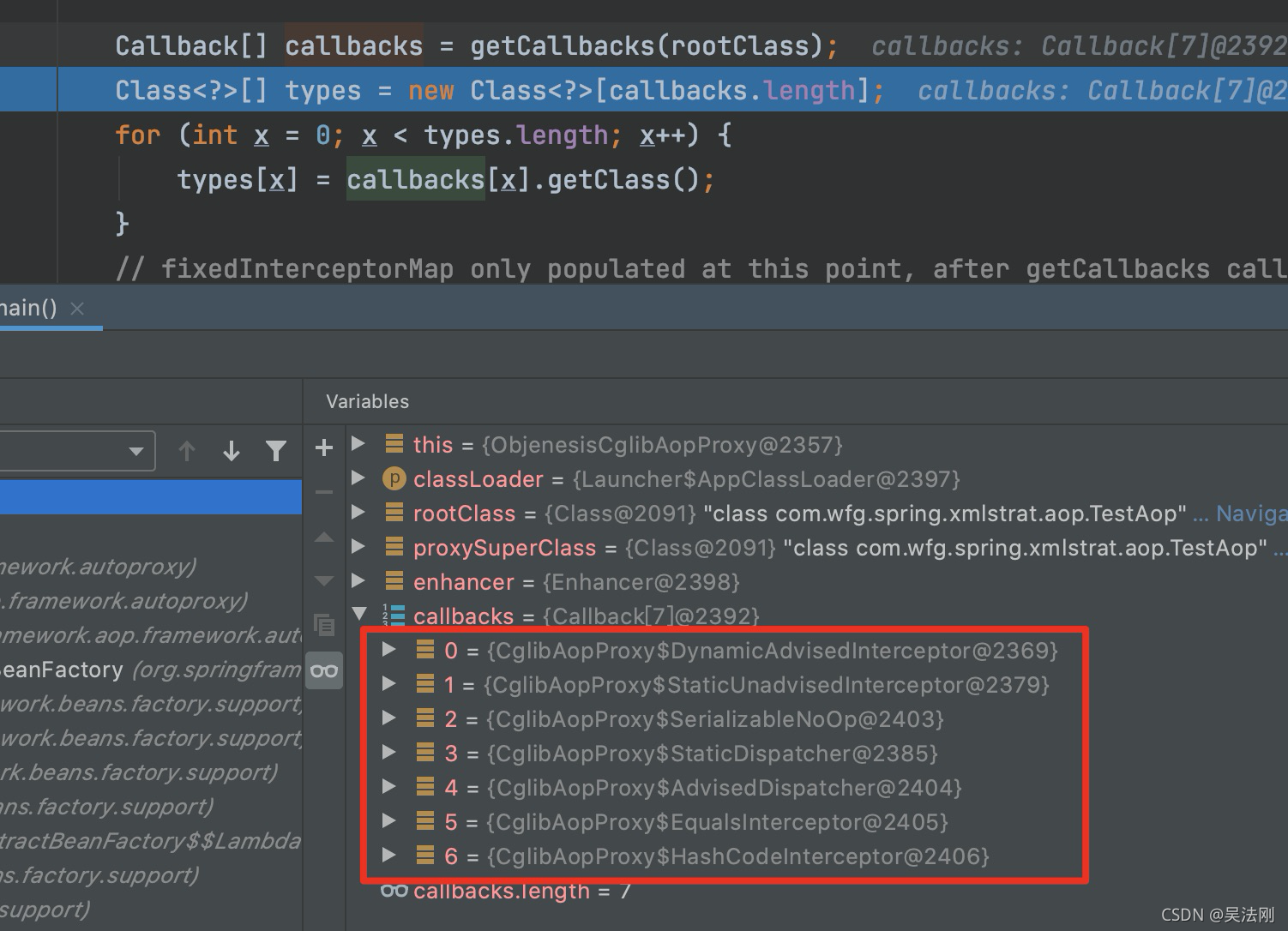Screen dimensions: 1288x931
Task: Expand callbacks element 3 StaticDispatcher
Action: (389, 753)
